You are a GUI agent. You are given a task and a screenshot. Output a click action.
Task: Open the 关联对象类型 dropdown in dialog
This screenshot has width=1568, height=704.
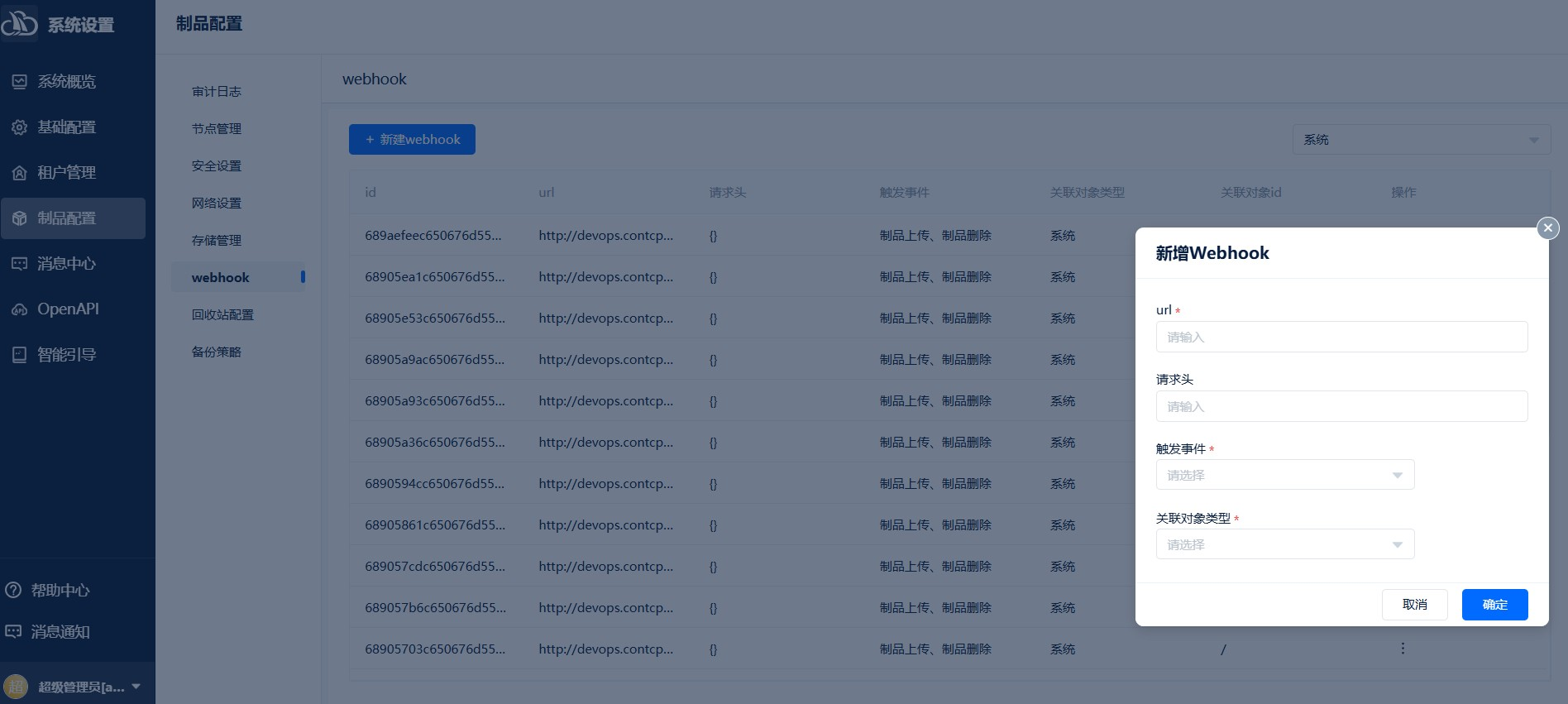click(x=1284, y=544)
